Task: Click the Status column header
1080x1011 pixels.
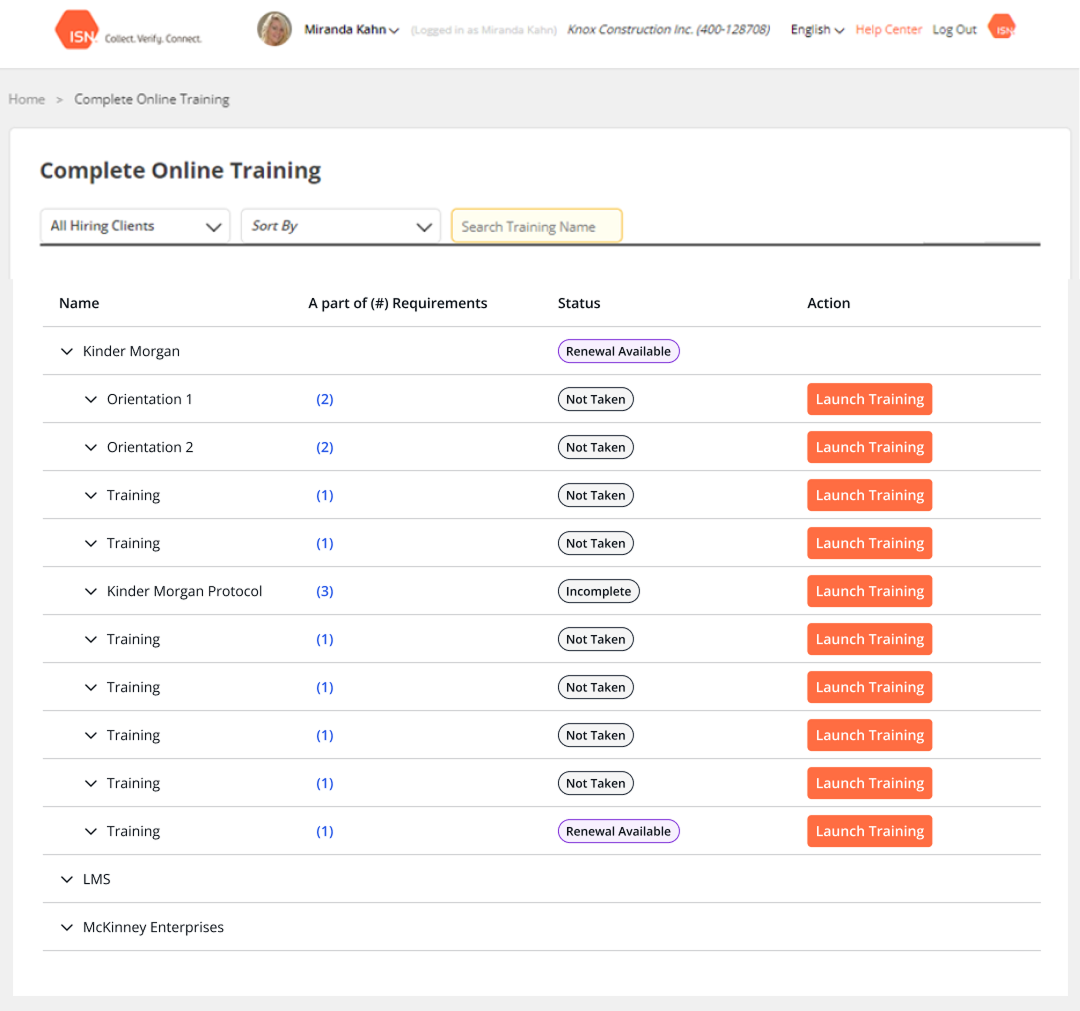Action: pos(579,303)
